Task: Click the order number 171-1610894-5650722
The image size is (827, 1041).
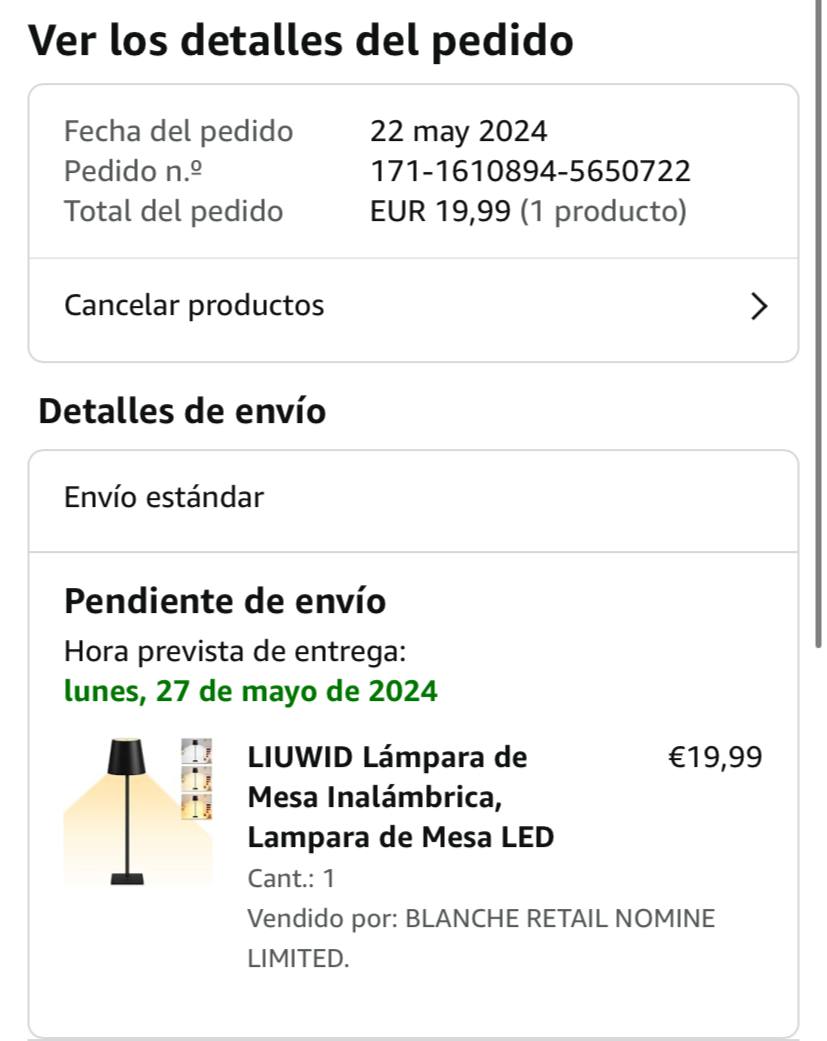Action: click(x=530, y=171)
